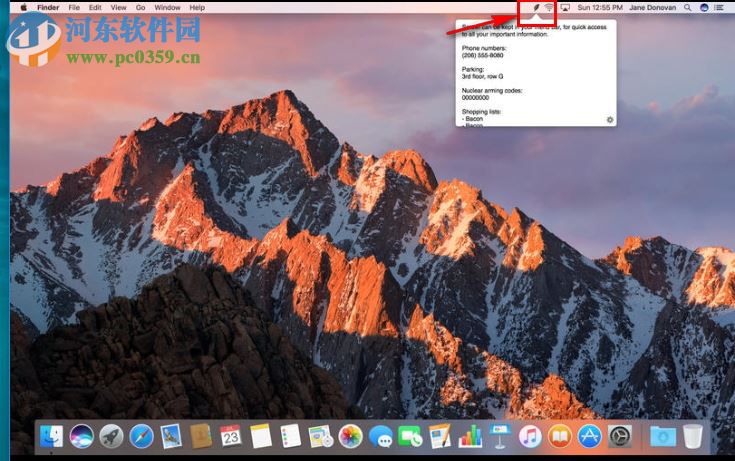Click the Siri icon in the menu bar
This screenshot has height=461, width=735.
click(704, 8)
